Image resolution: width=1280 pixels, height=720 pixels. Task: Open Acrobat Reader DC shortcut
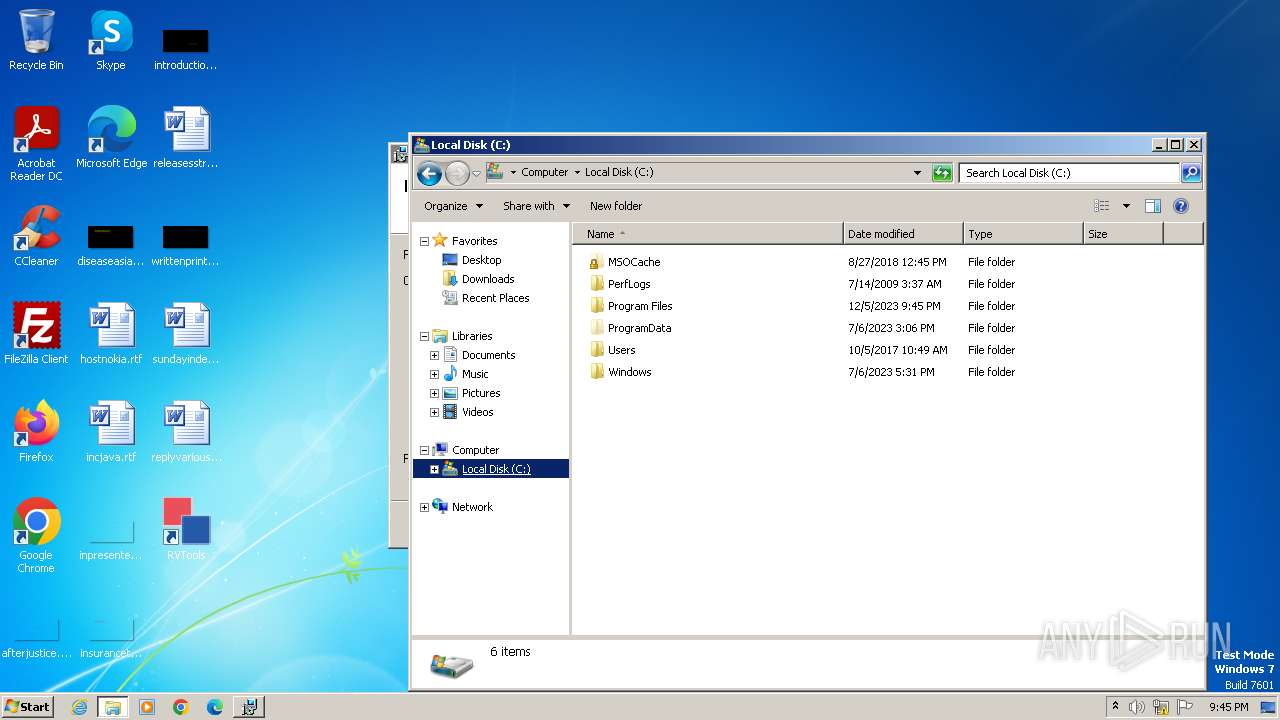(x=36, y=144)
